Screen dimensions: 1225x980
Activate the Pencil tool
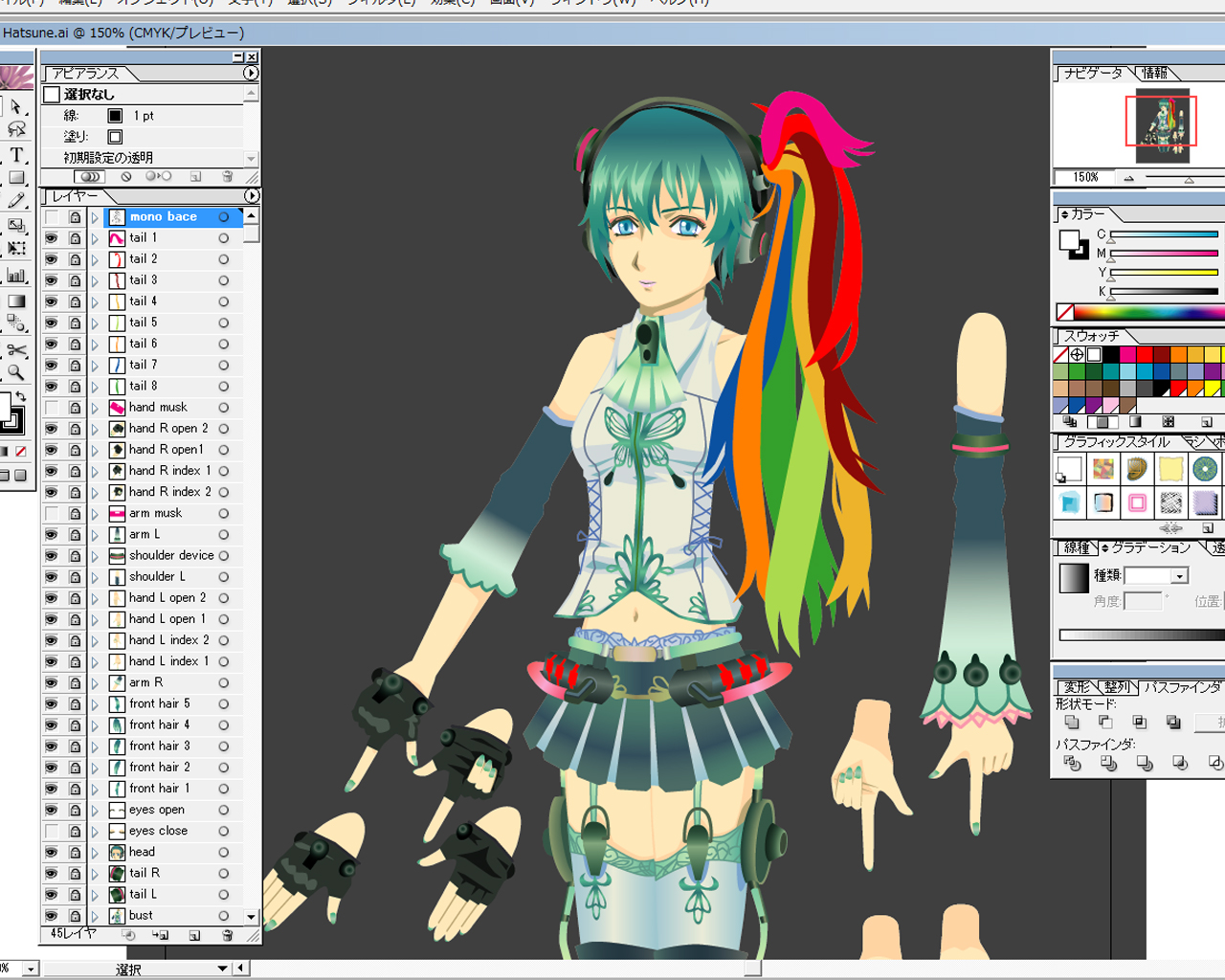(16, 200)
